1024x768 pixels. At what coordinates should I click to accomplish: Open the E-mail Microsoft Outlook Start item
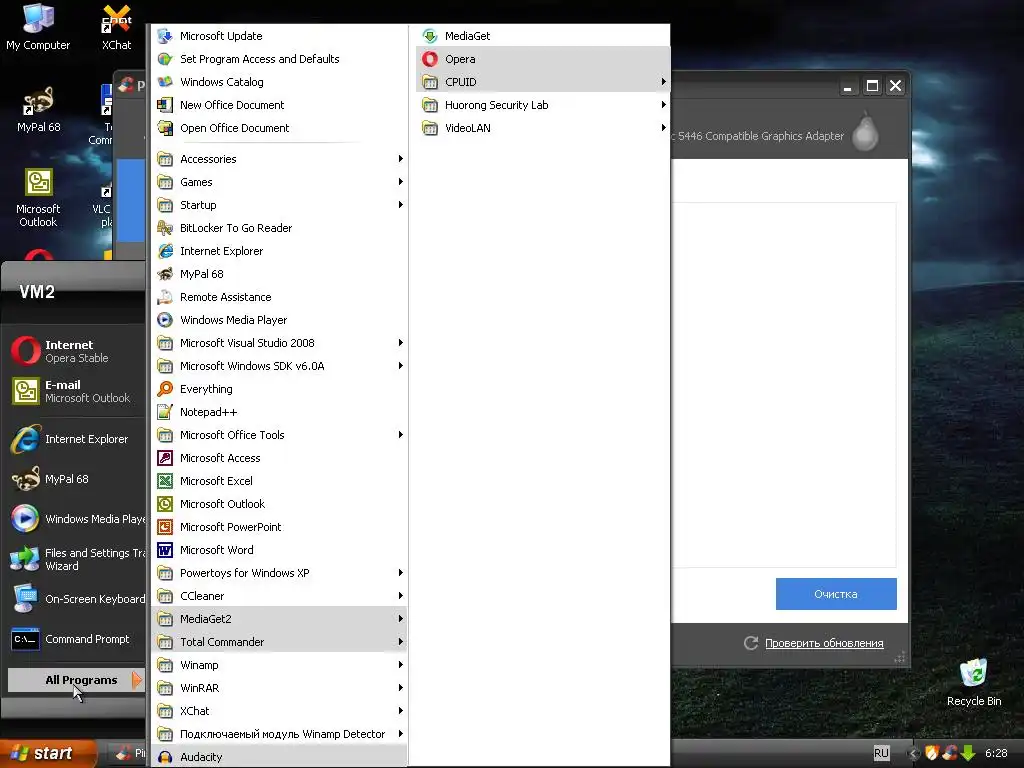pos(77,391)
